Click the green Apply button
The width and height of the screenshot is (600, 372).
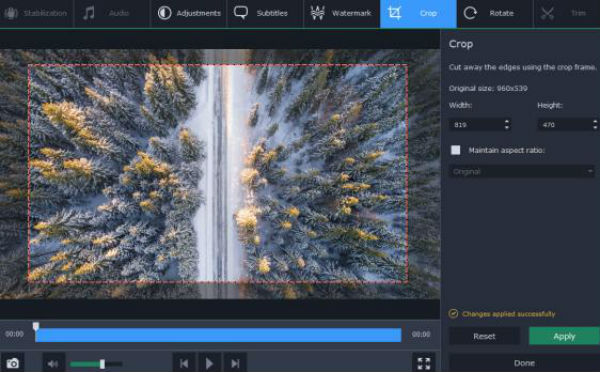564,336
